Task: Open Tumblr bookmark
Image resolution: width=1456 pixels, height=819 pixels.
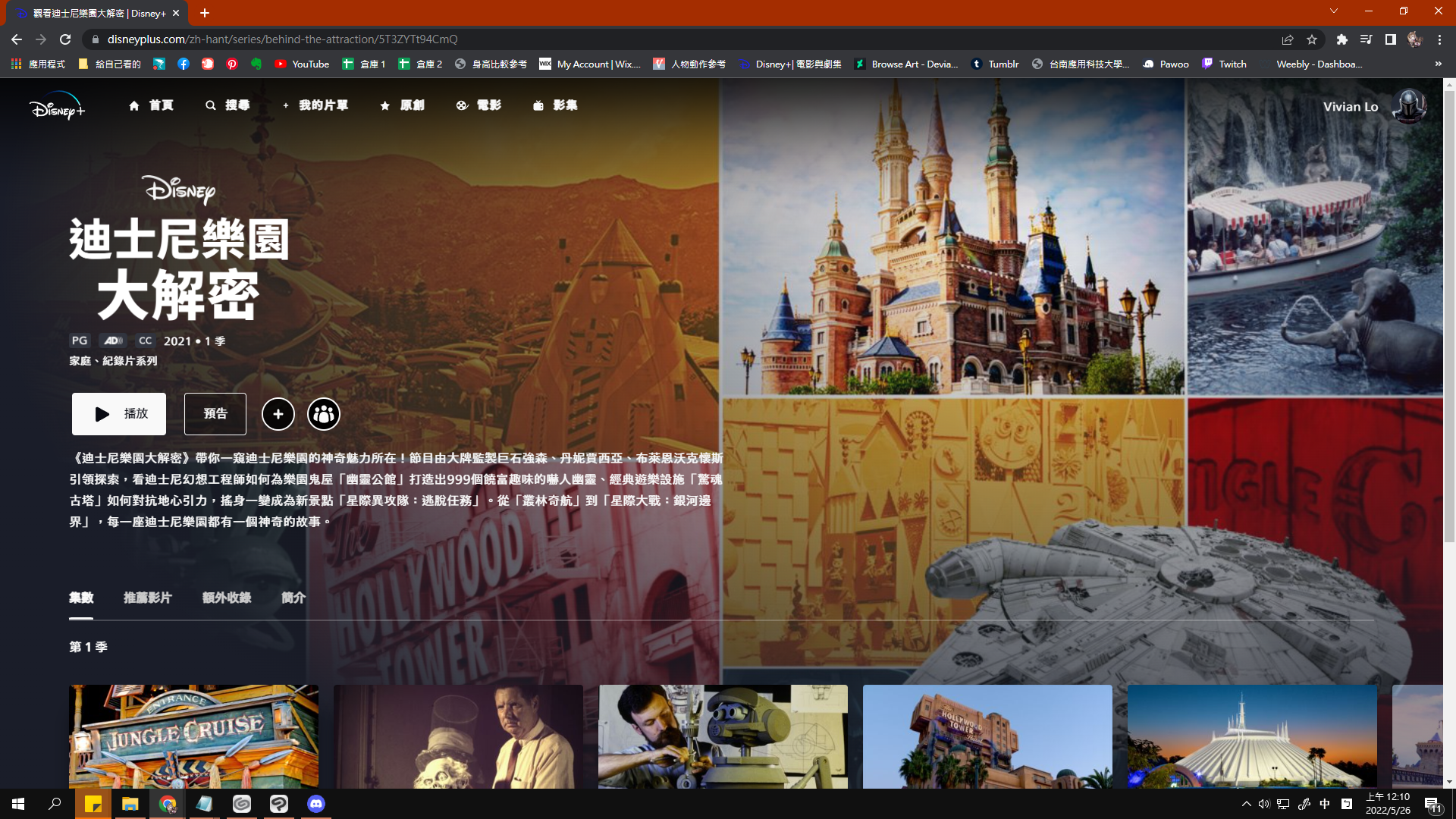Action: pyautogui.click(x=995, y=64)
